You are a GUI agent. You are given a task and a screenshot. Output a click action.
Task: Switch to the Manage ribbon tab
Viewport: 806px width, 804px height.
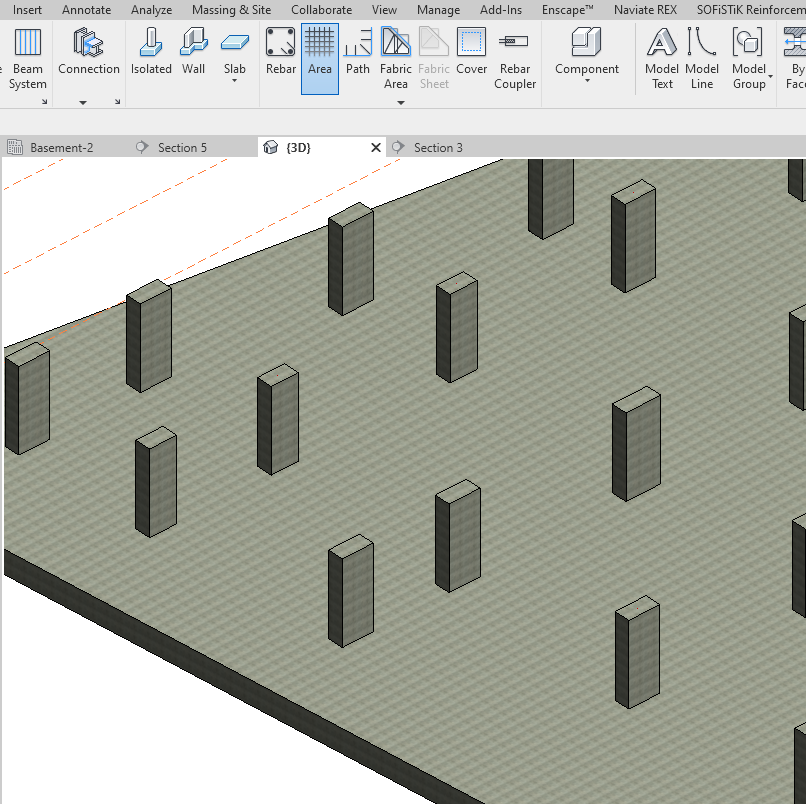(x=438, y=9)
